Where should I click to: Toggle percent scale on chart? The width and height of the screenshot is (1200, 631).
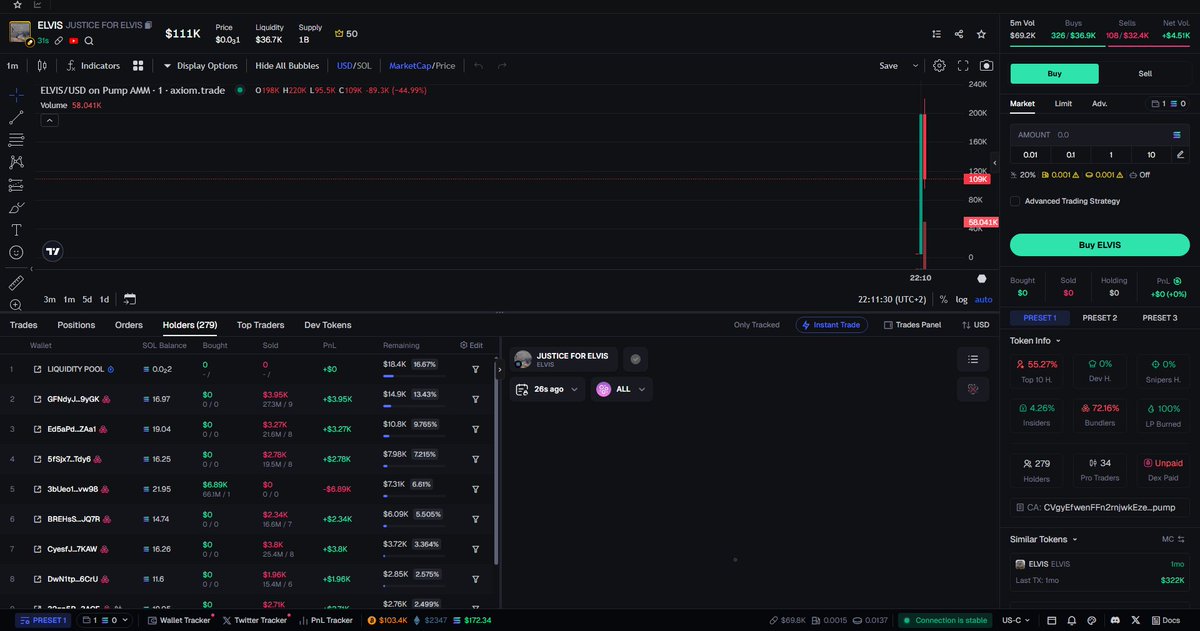pyautogui.click(x=943, y=299)
